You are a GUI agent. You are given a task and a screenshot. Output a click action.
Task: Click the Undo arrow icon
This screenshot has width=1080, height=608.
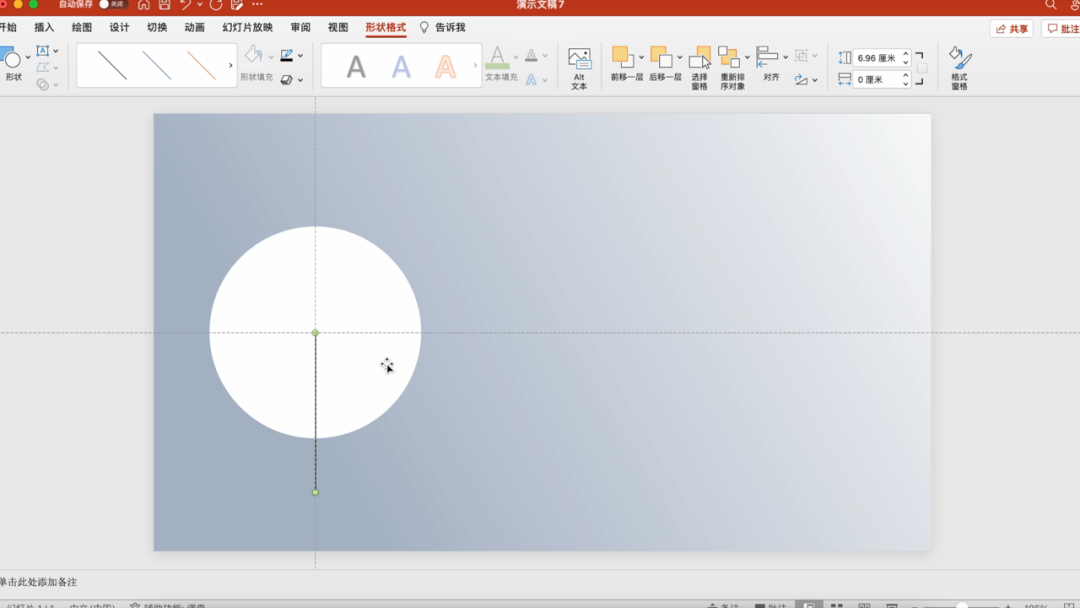tap(185, 5)
